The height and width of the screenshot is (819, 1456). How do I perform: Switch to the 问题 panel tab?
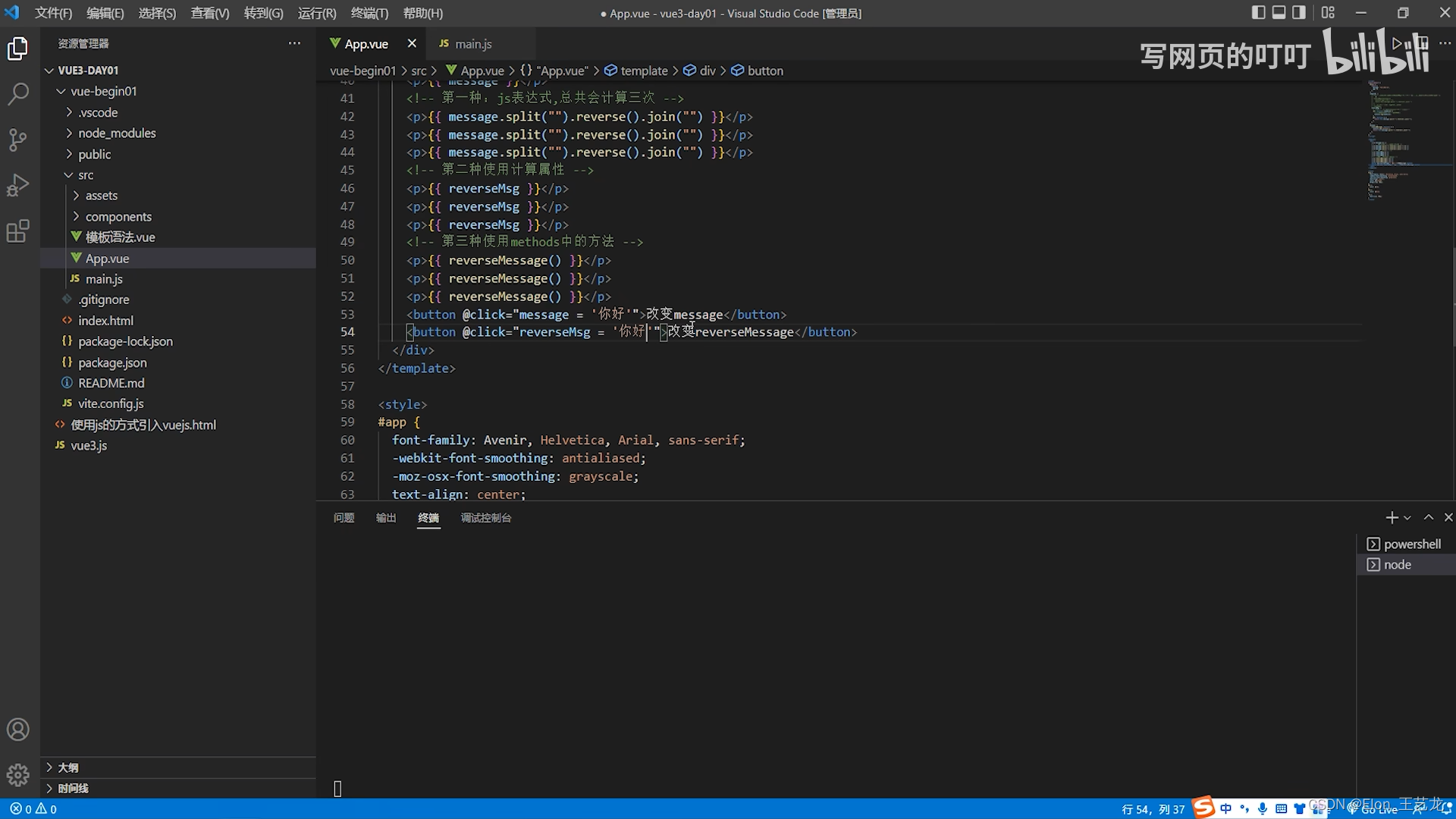344,518
